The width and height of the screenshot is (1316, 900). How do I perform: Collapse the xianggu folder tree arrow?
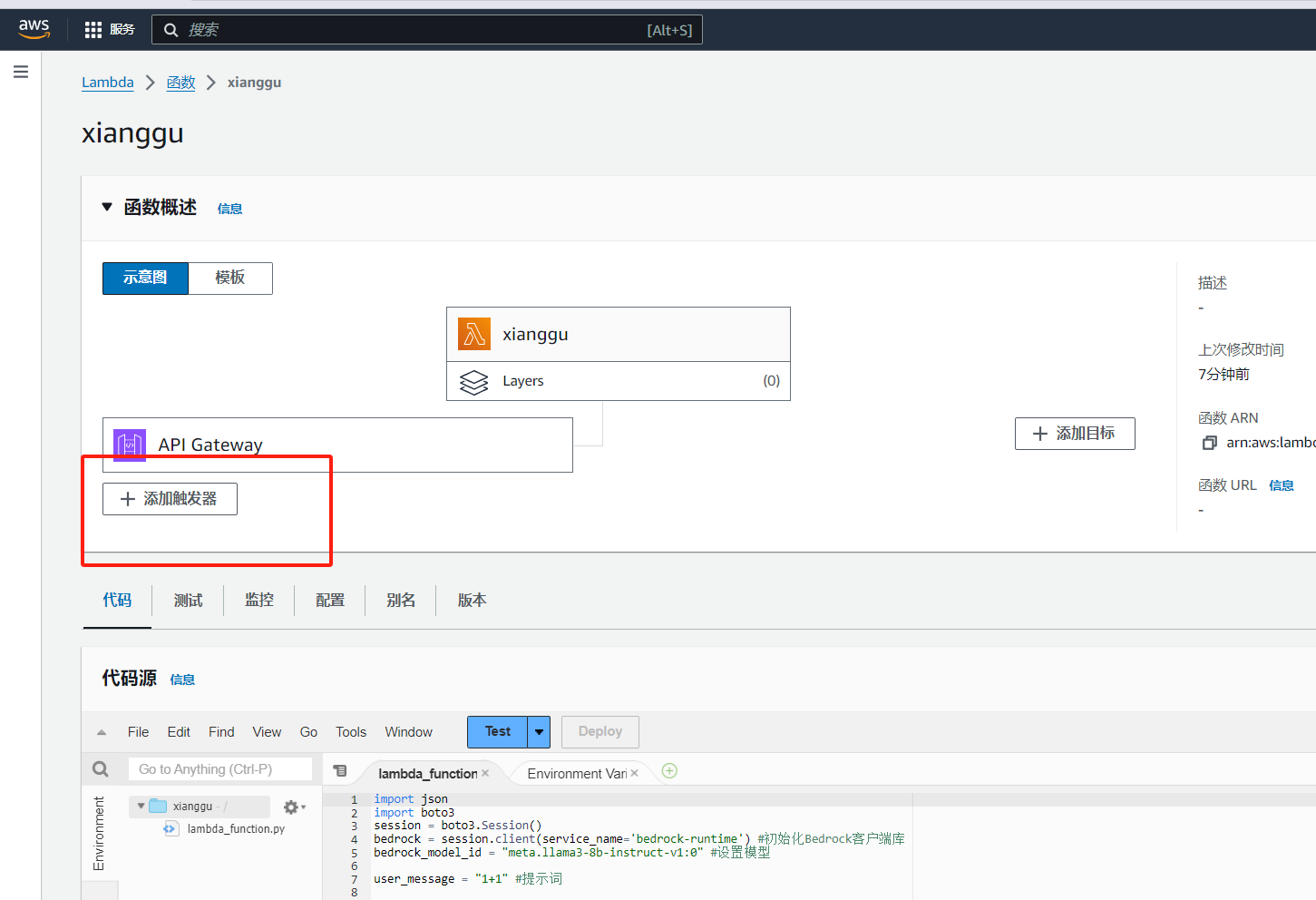[x=141, y=806]
